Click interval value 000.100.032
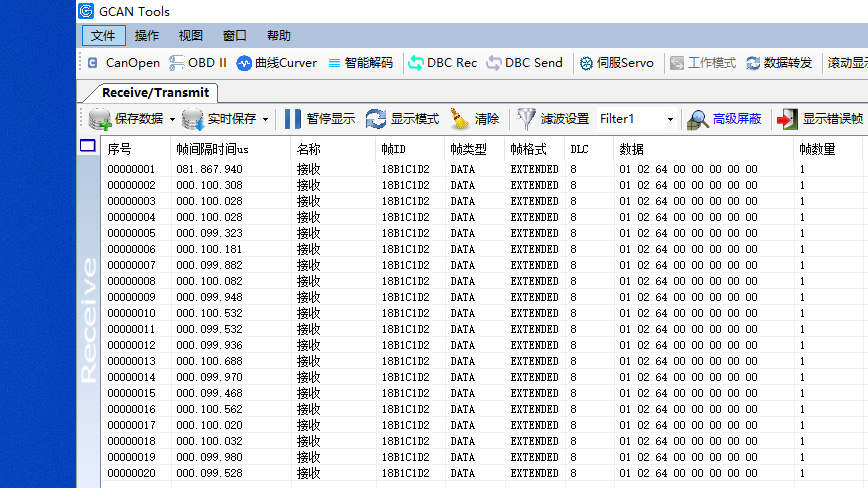 (209, 442)
